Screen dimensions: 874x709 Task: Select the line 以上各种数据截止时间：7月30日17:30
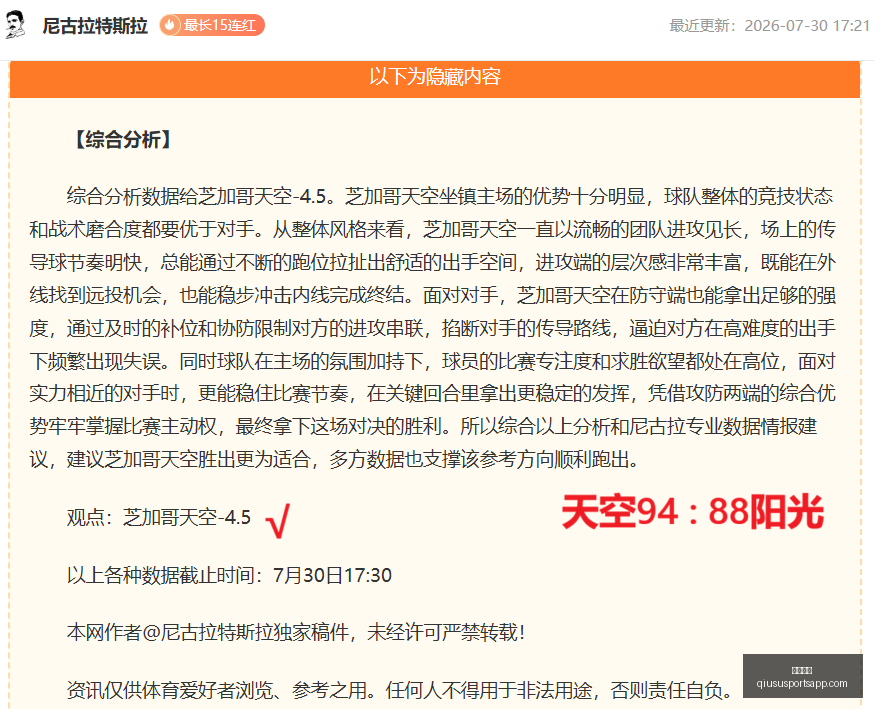(x=229, y=575)
